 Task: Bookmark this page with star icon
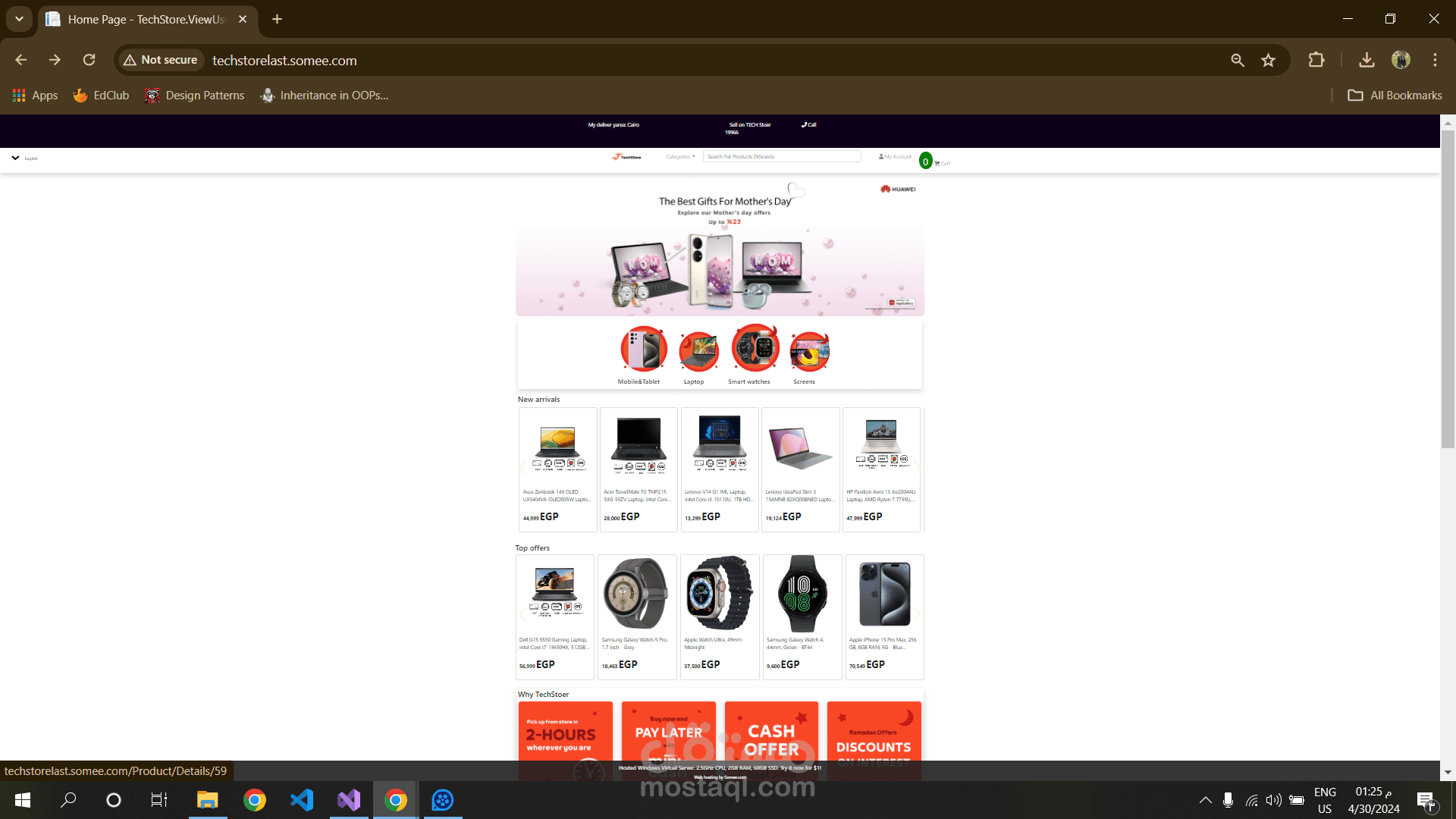pyautogui.click(x=1268, y=60)
